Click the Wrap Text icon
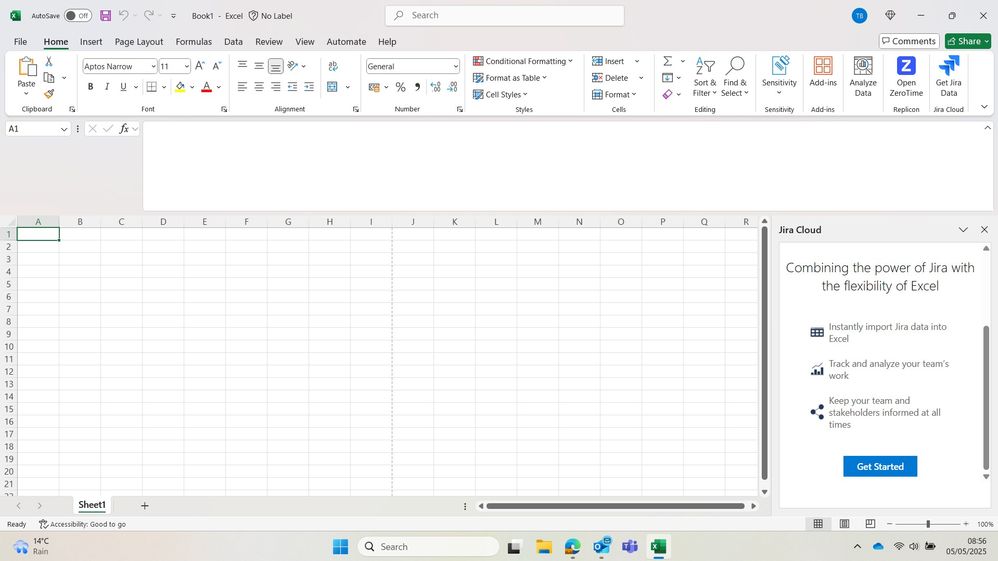Screen dimensions: 998x561 coord(333,66)
